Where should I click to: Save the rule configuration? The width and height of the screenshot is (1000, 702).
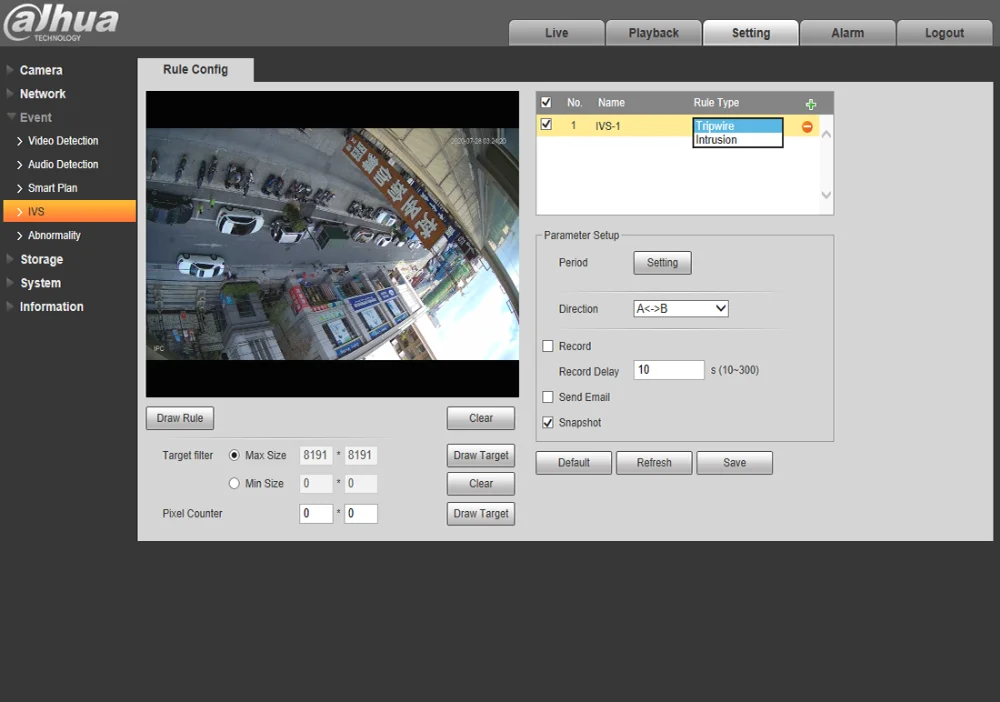point(734,463)
